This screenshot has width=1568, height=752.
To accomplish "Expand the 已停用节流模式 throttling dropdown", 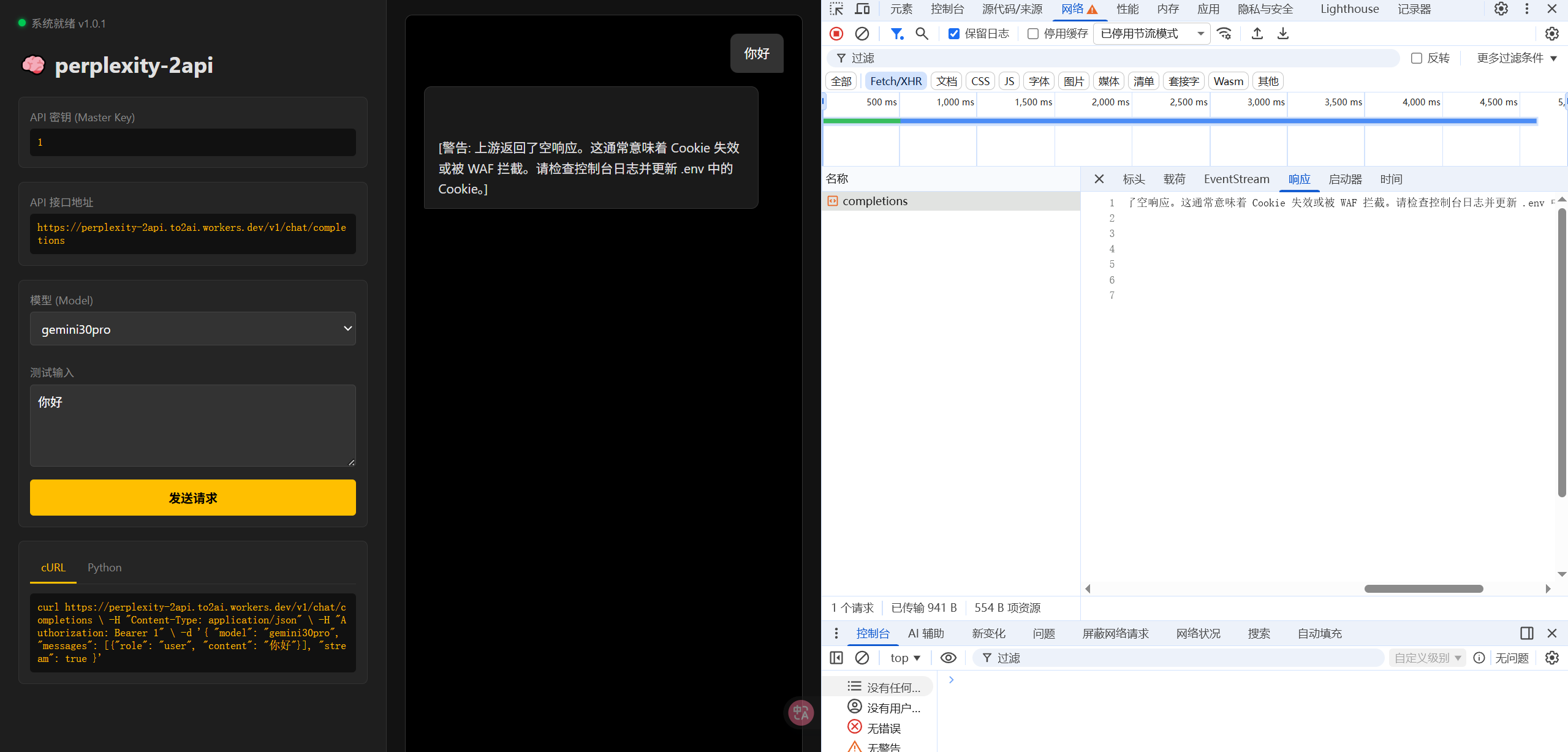I will 1151,34.
